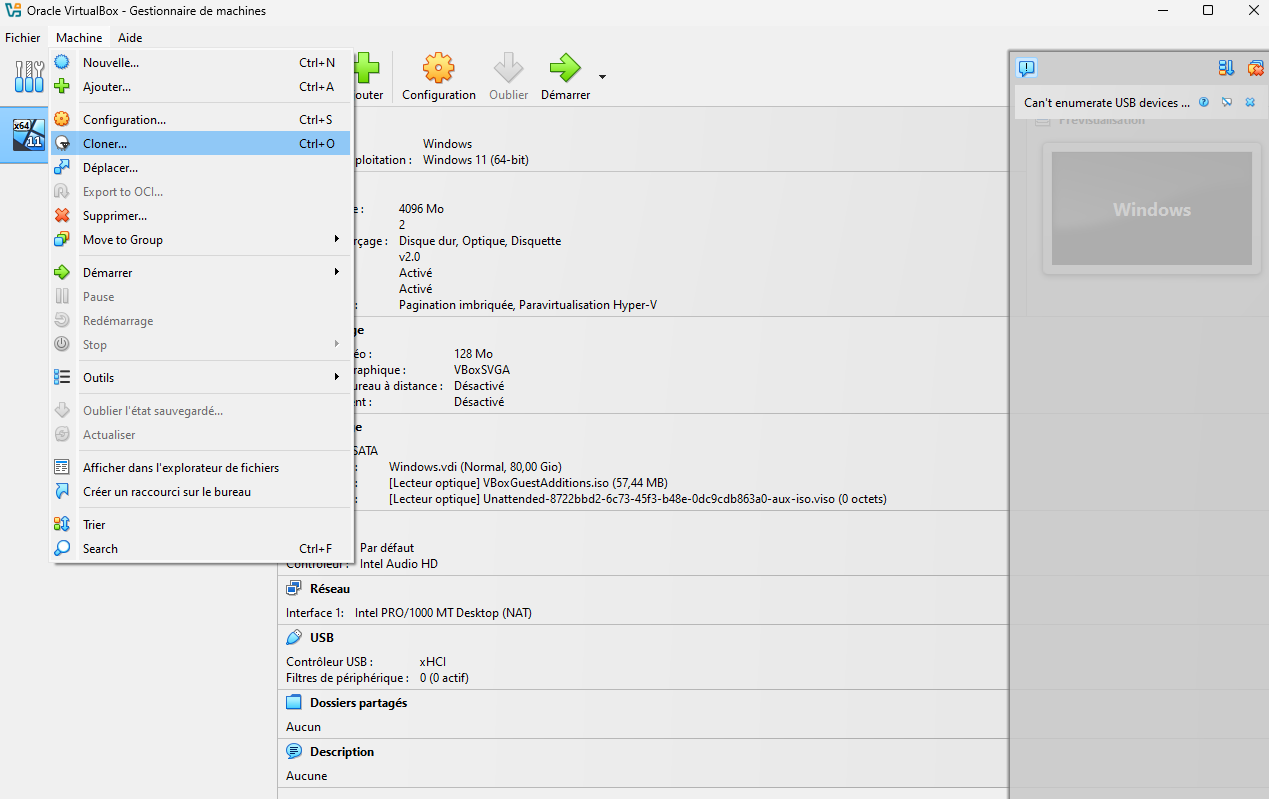1269x799 pixels.
Task: Select Trier in the Machine menu
Action: (201, 524)
